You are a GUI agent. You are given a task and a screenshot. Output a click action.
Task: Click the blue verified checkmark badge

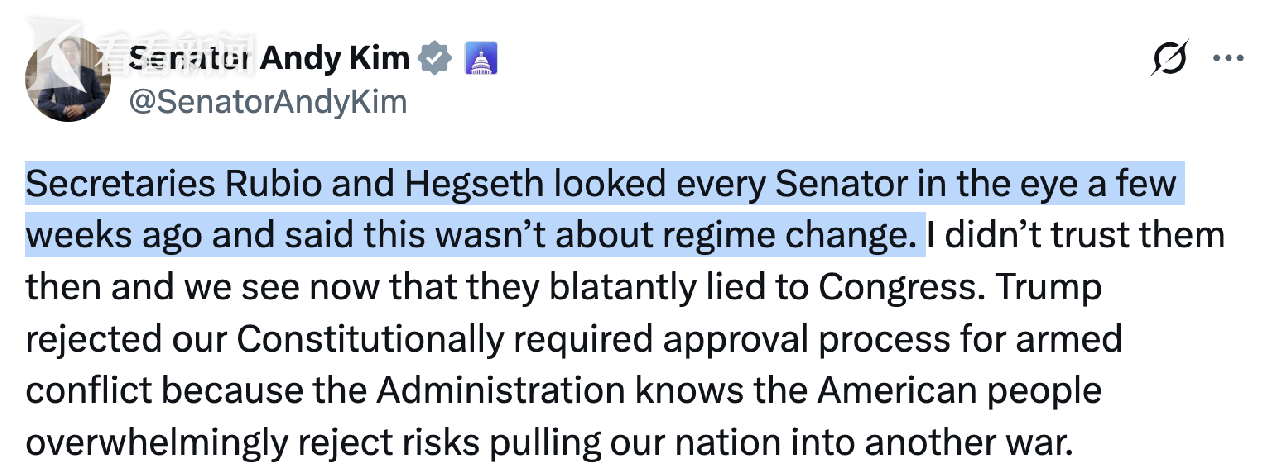436,59
